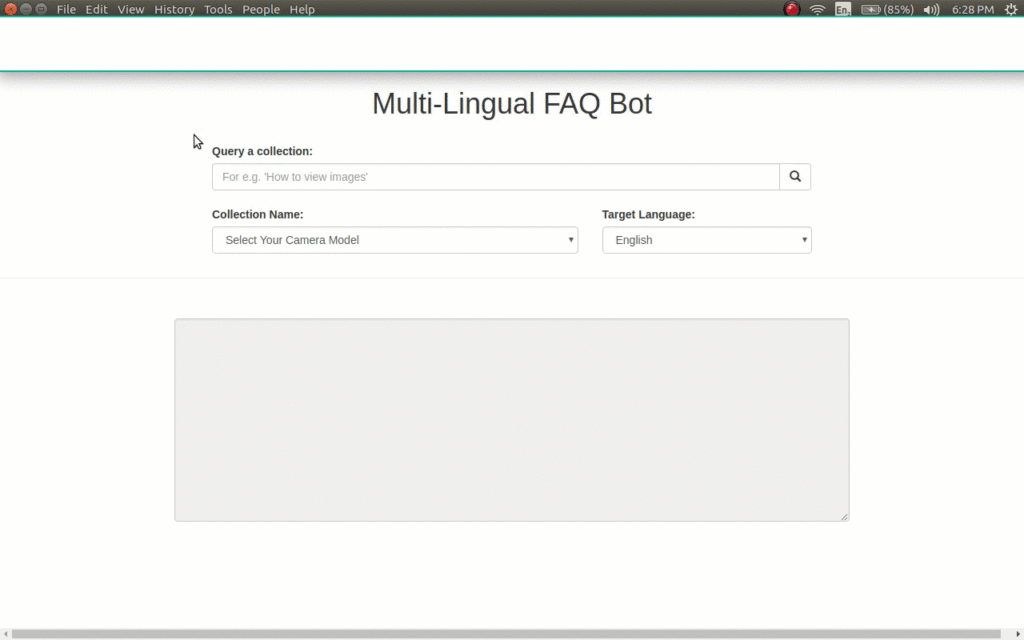Click the Query a collection input field
Image resolution: width=1024 pixels, height=640 pixels.
(495, 177)
